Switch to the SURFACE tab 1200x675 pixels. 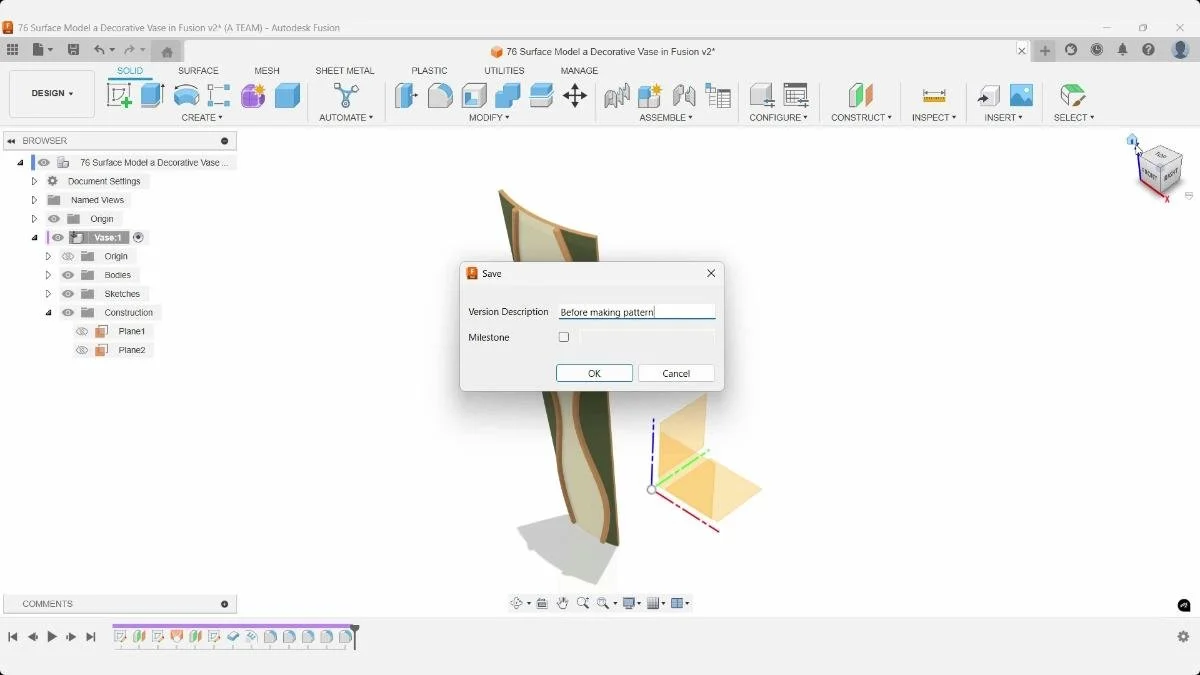[x=198, y=71]
